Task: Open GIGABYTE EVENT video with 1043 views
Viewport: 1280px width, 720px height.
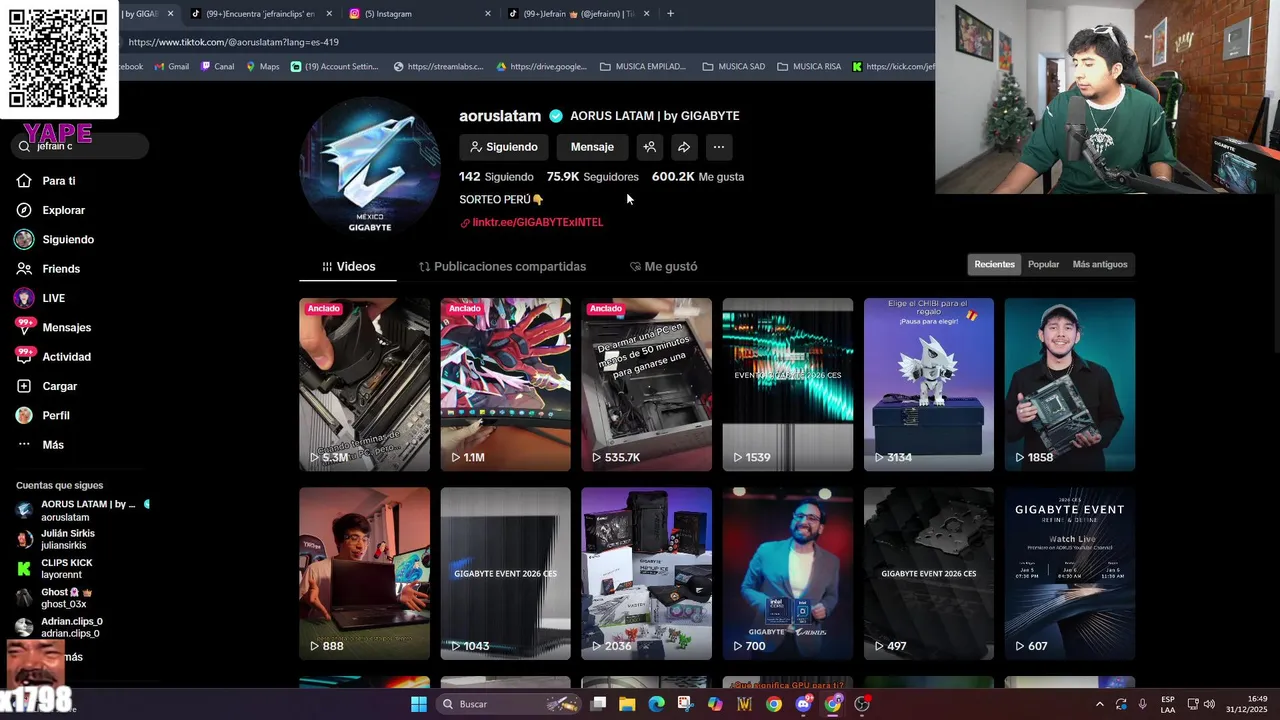Action: (505, 573)
